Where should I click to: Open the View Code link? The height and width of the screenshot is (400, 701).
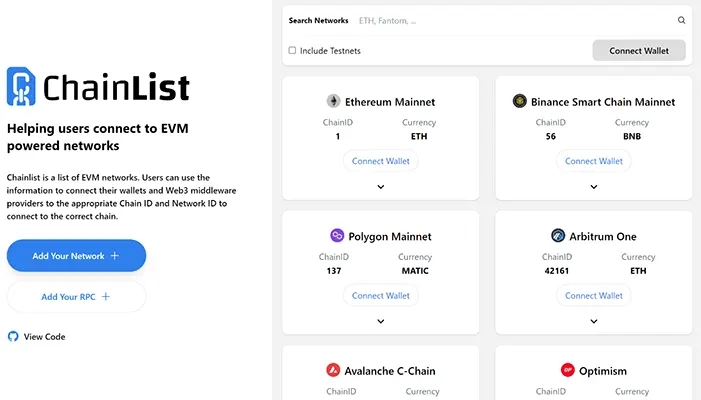(x=44, y=337)
